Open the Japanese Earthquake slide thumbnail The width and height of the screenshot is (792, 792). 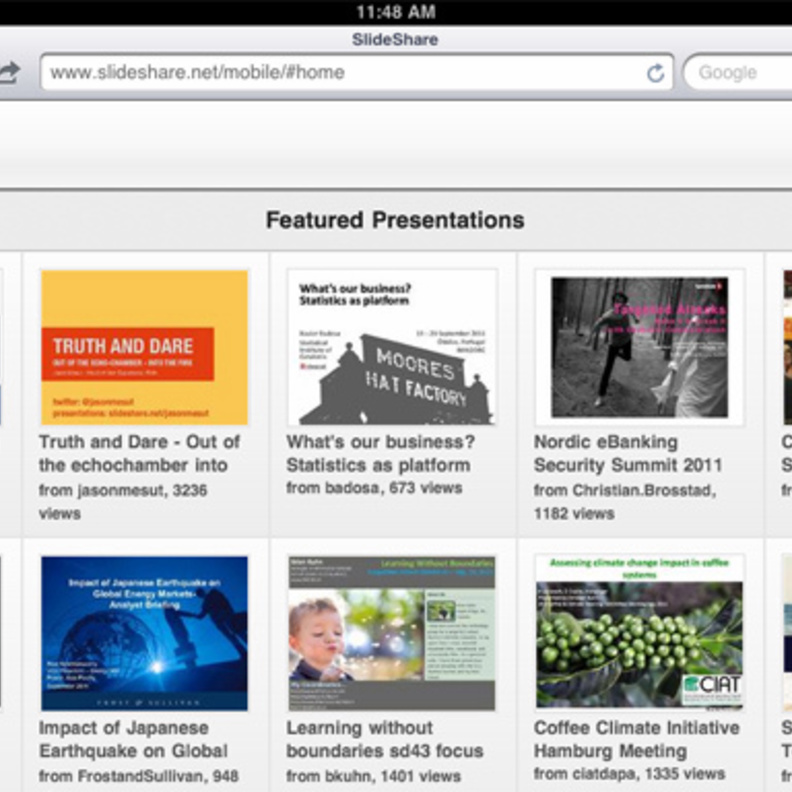click(x=144, y=633)
